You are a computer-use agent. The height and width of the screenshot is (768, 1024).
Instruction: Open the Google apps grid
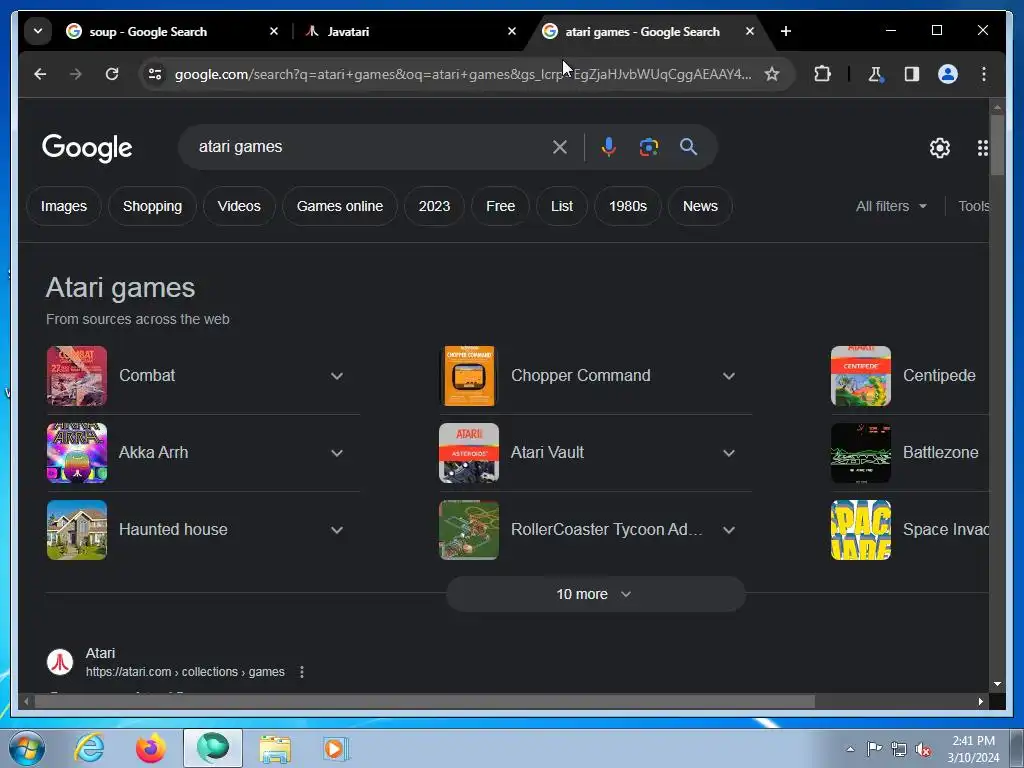pyautogui.click(x=982, y=148)
